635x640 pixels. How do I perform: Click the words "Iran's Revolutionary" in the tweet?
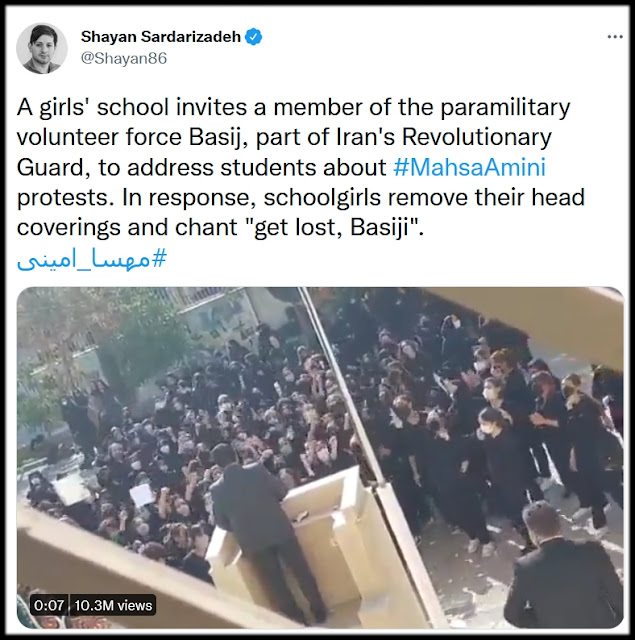pyautogui.click(x=444, y=137)
